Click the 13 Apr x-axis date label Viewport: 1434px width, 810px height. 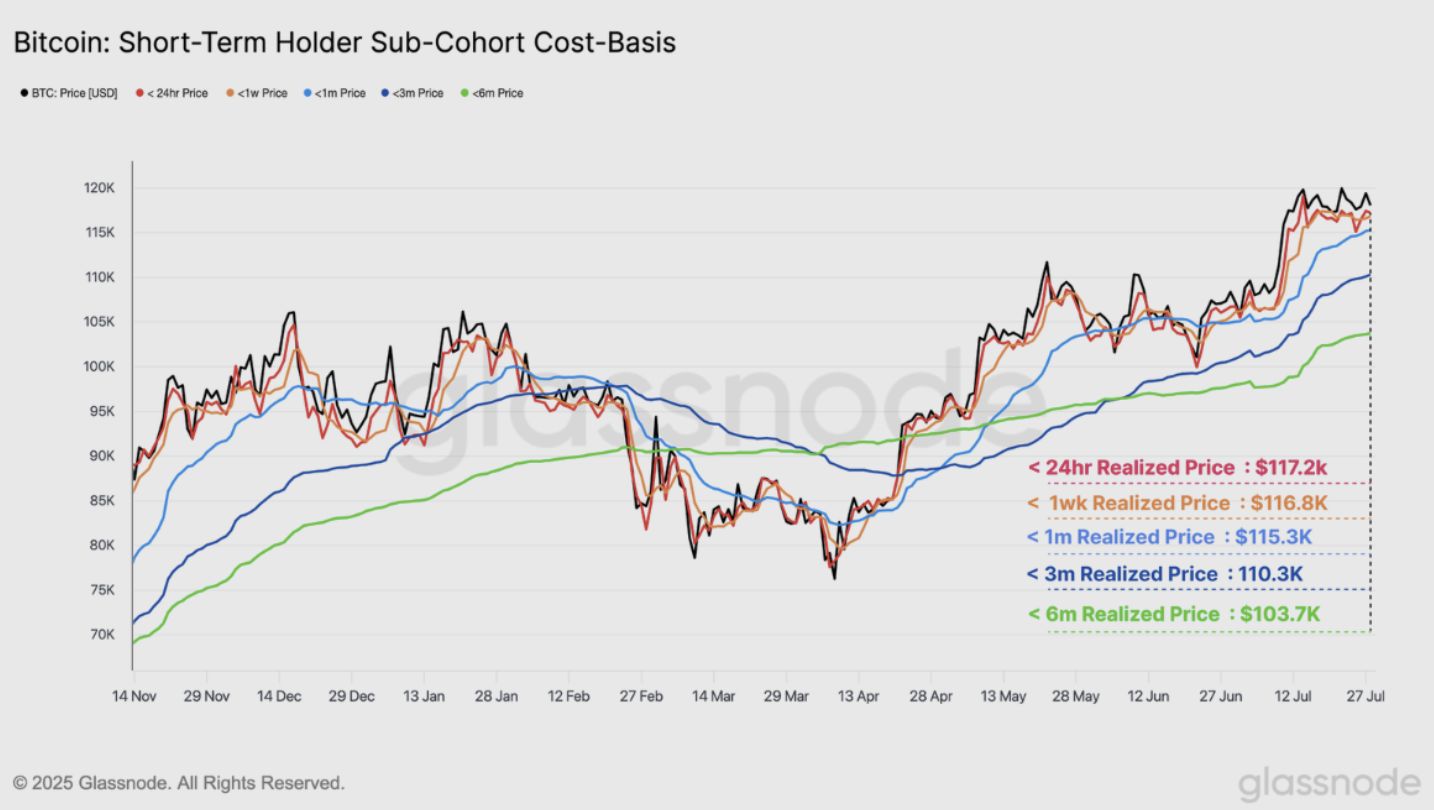(x=858, y=696)
